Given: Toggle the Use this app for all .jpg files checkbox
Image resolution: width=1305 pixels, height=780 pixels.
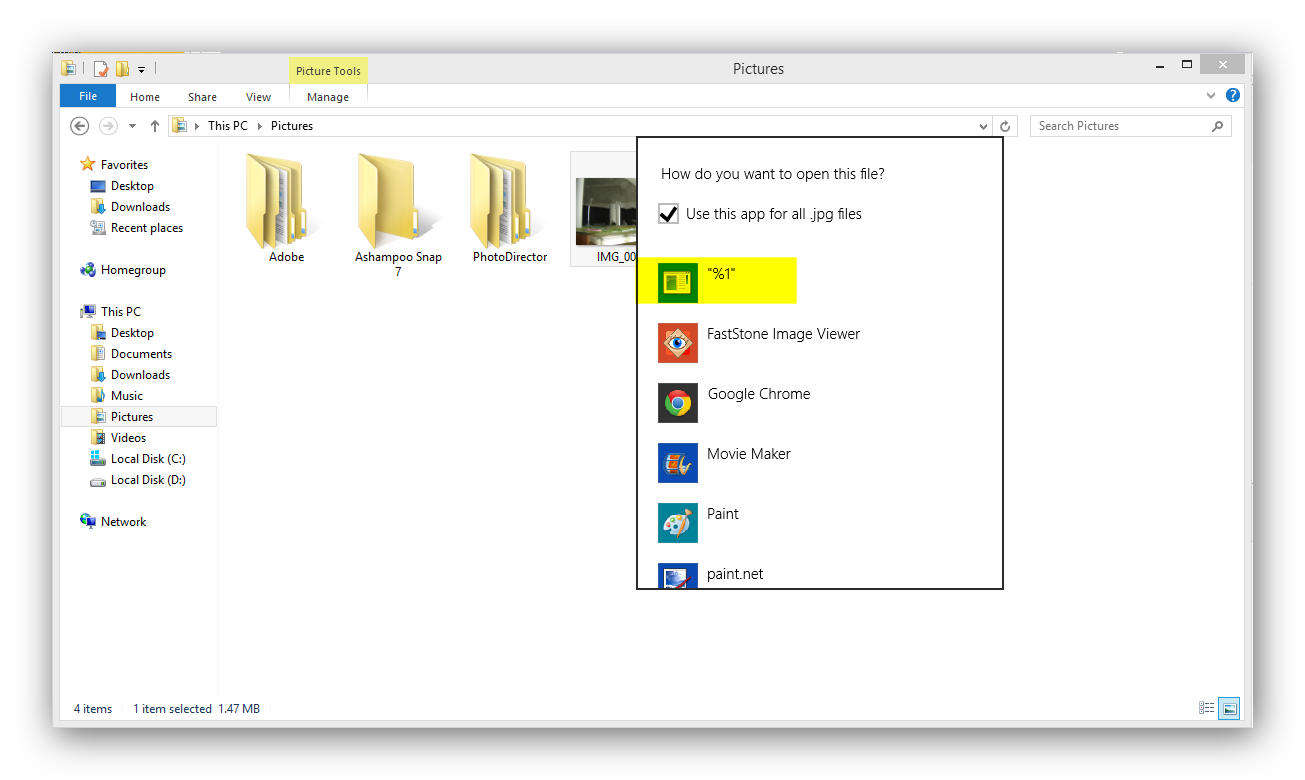Looking at the screenshot, I should (x=669, y=214).
